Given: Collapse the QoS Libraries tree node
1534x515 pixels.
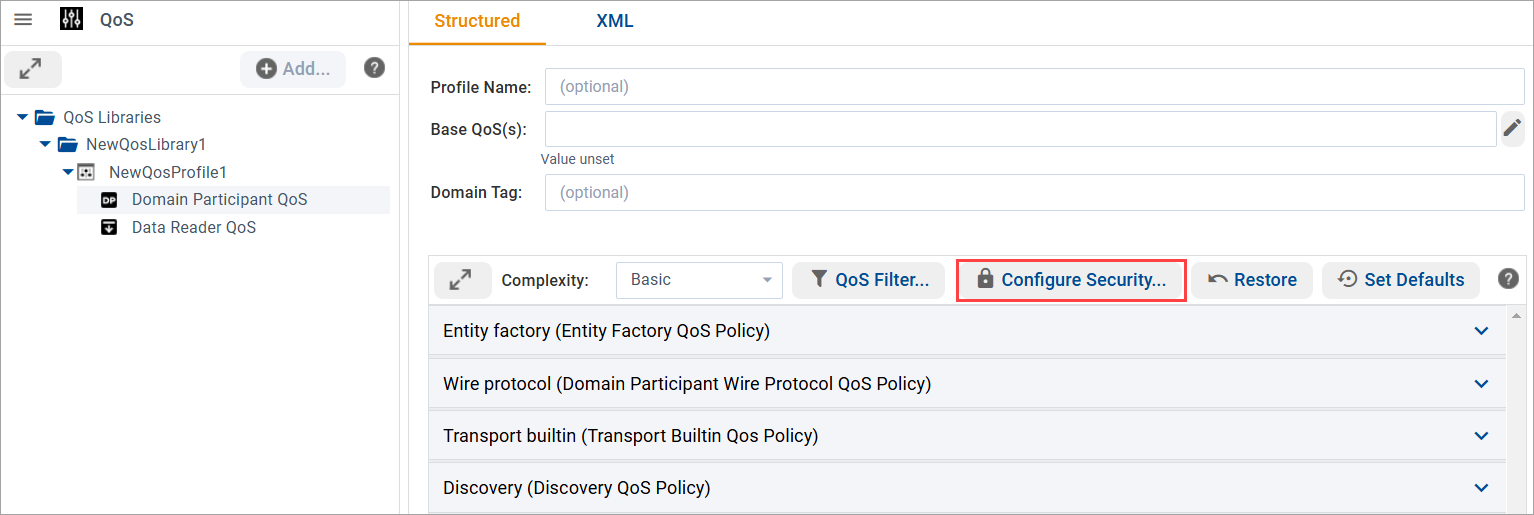Looking at the screenshot, I should pyautogui.click(x=23, y=117).
